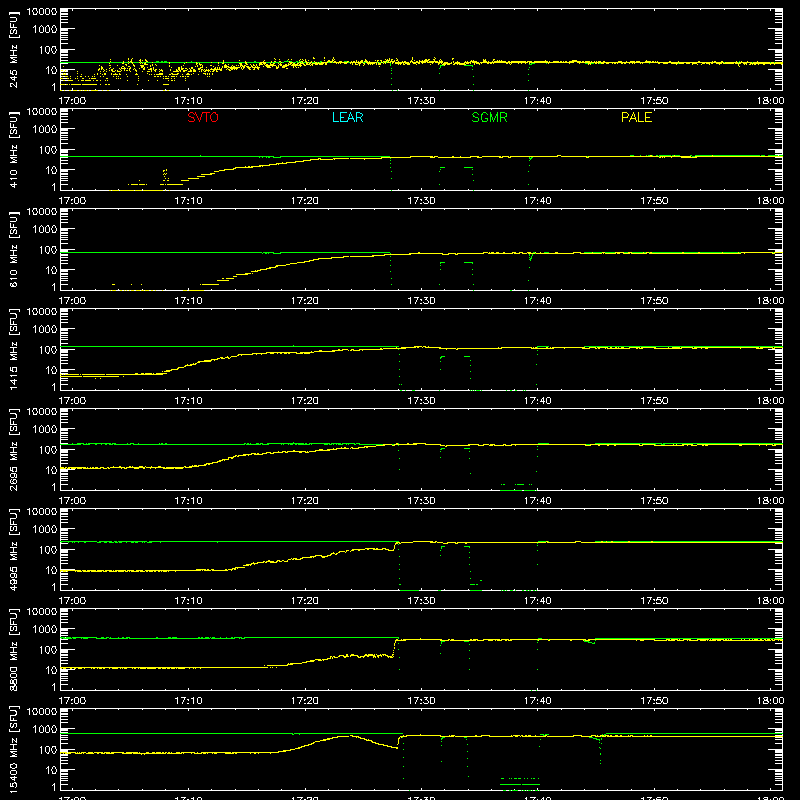
Task: Click the 1000 y-tick on 410 MHz plot
Action: [45, 130]
